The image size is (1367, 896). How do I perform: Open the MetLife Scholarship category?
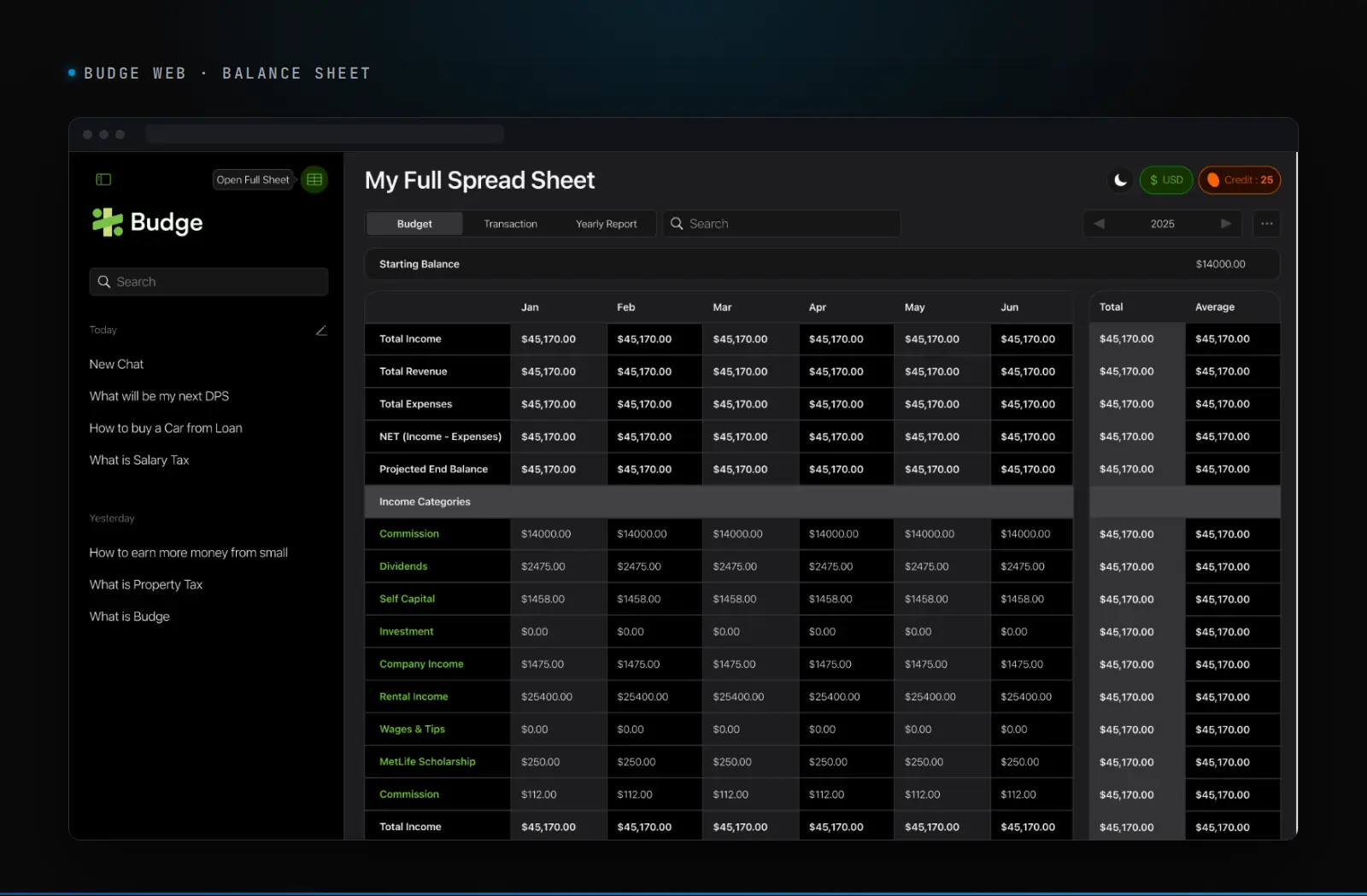coord(427,762)
